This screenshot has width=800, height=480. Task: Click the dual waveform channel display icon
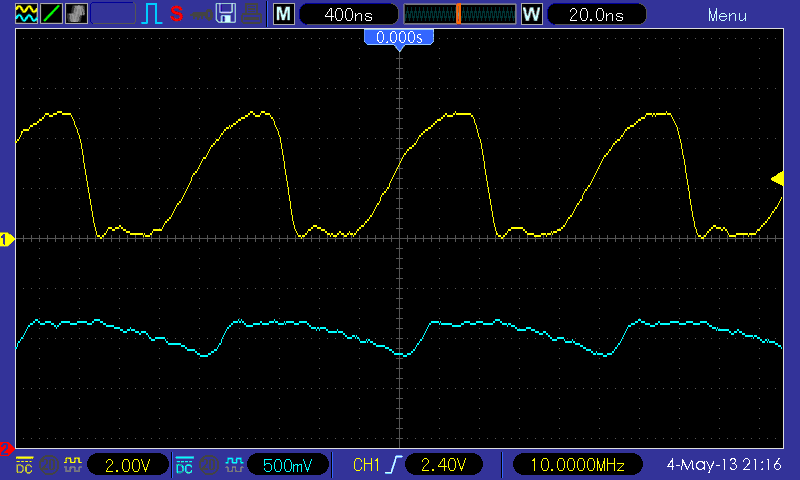(27, 14)
